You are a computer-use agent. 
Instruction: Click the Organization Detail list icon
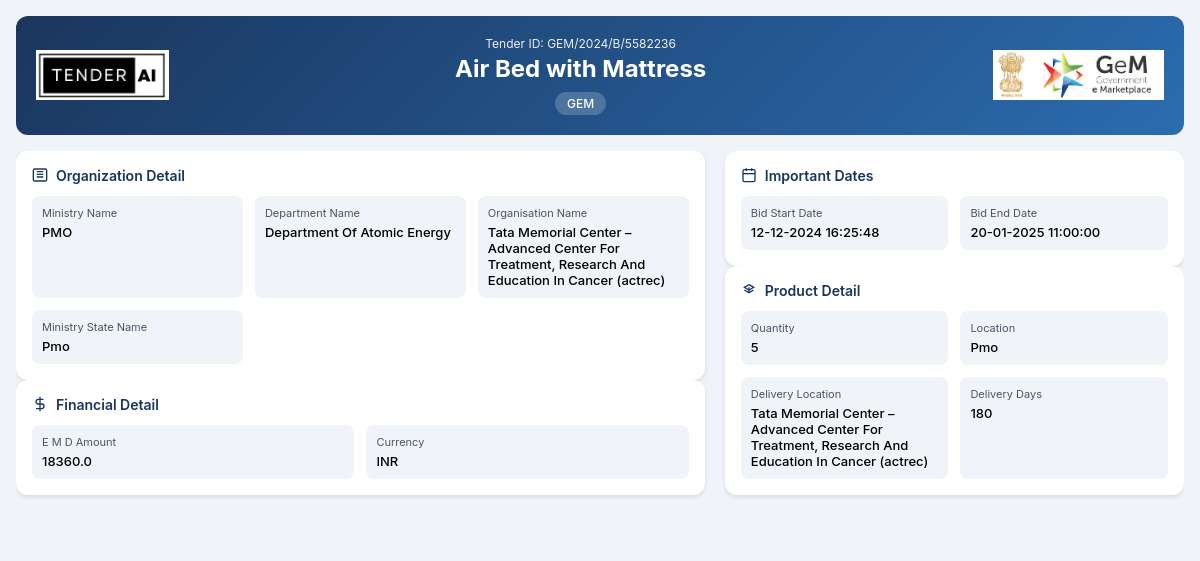40,175
